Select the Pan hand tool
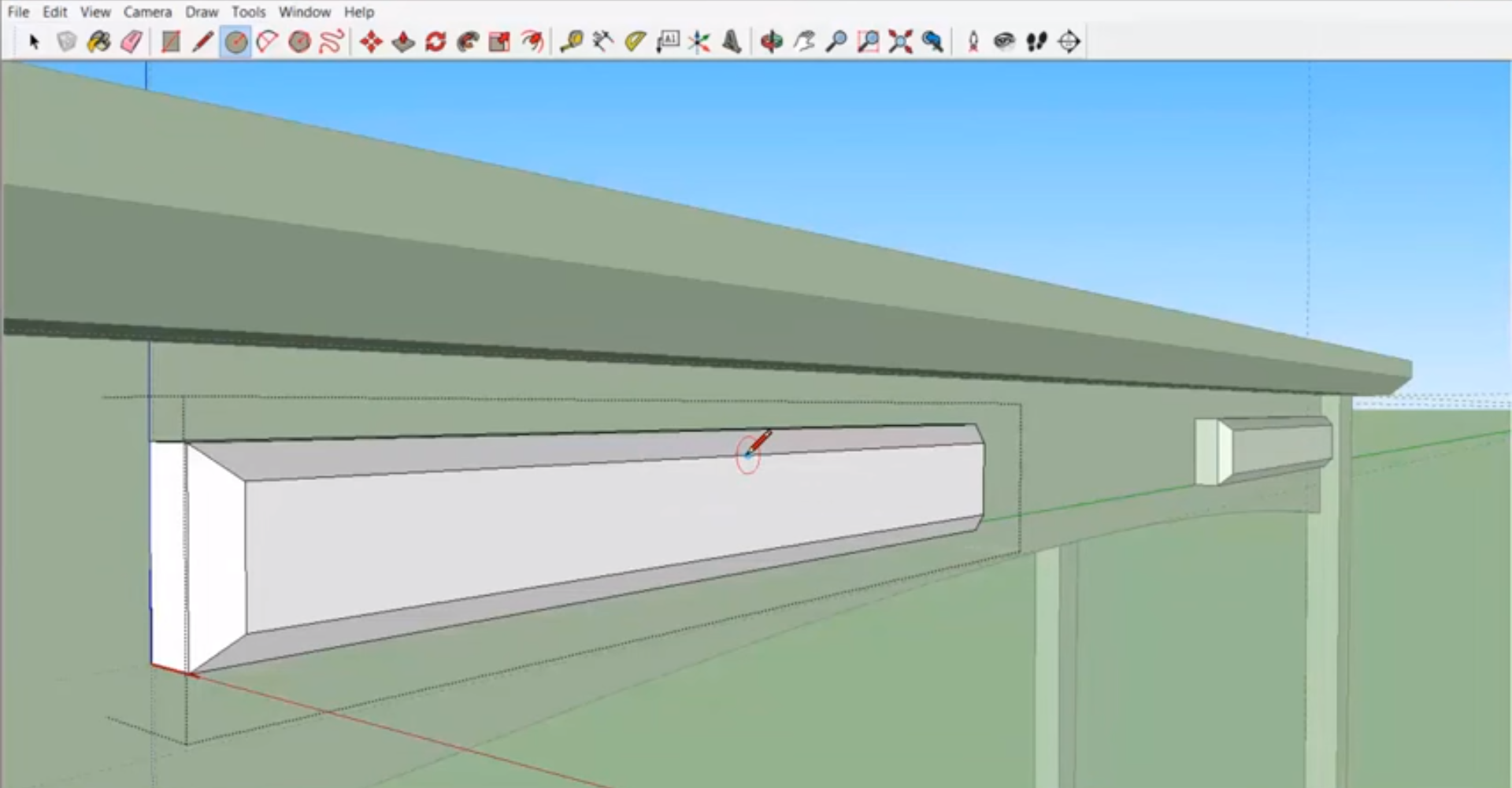 coord(804,42)
